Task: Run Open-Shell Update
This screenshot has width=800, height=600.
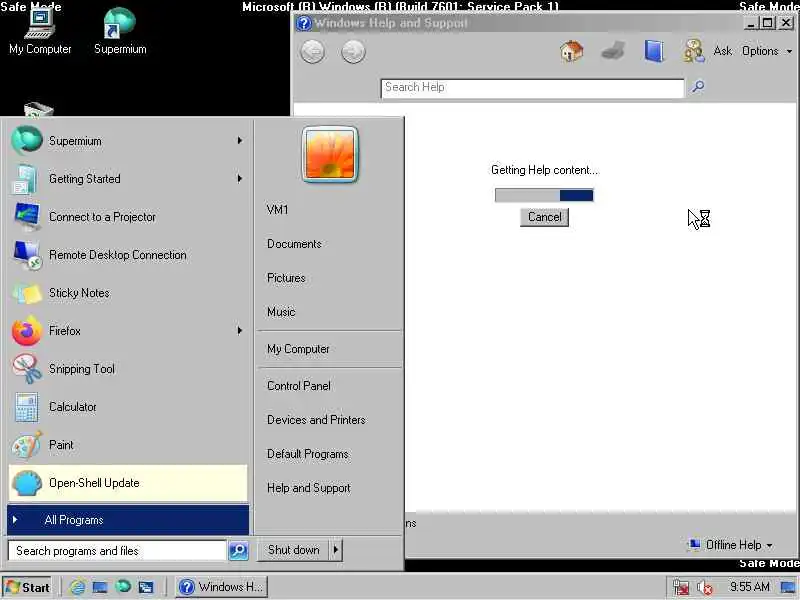Action: point(128,483)
